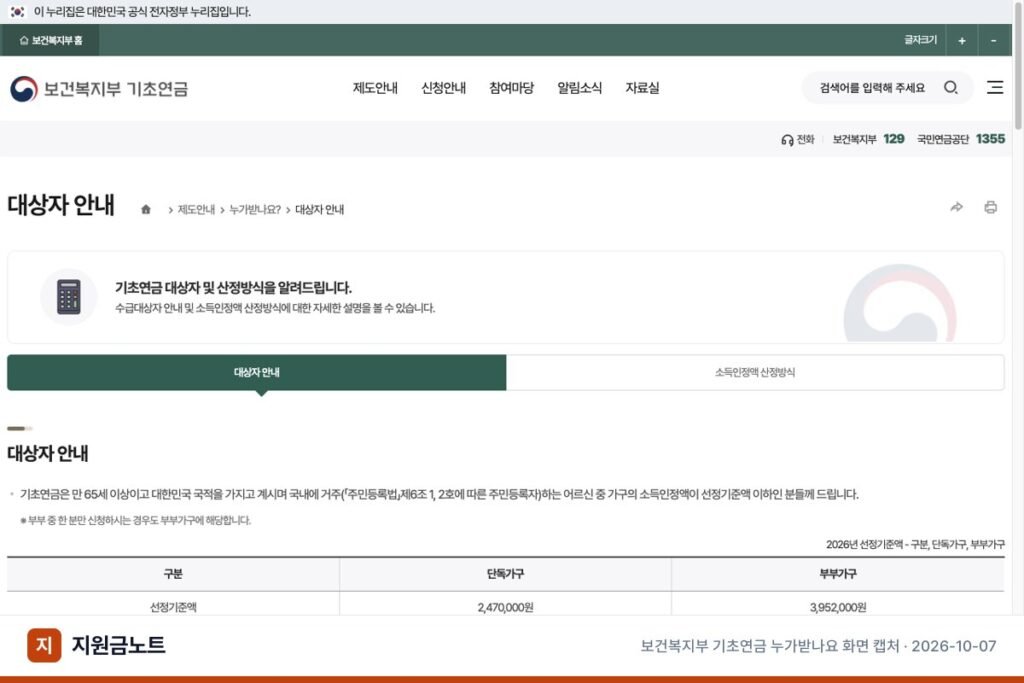Click the magnifier search icon
This screenshot has width=1024, height=683.
pyautogui.click(x=951, y=87)
